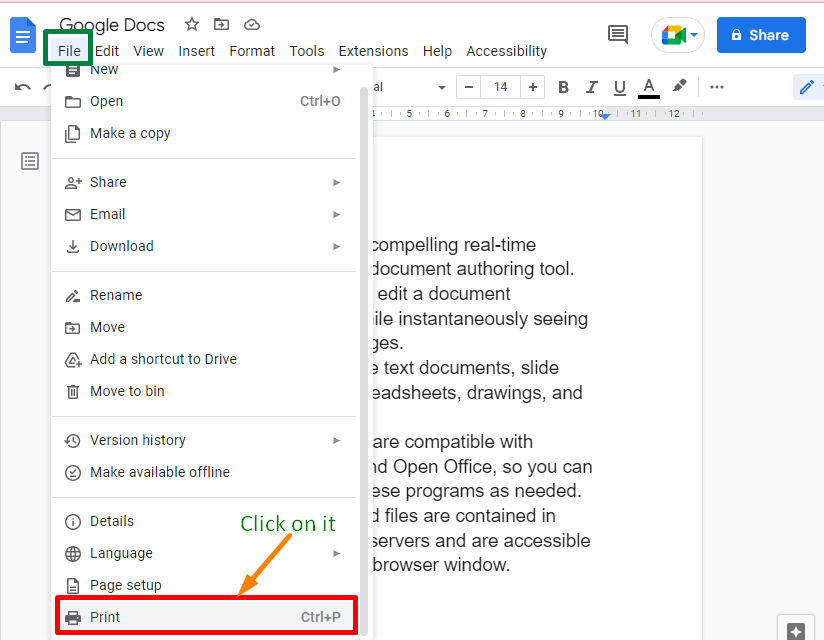Click the Explore button at bottom right

[796, 631]
